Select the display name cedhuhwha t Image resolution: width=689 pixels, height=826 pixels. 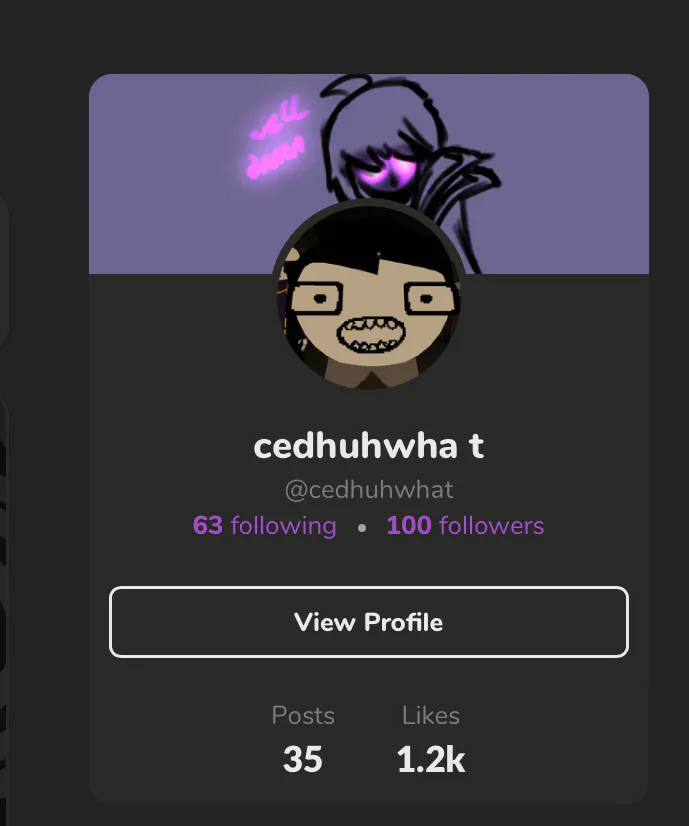pyautogui.click(x=369, y=446)
